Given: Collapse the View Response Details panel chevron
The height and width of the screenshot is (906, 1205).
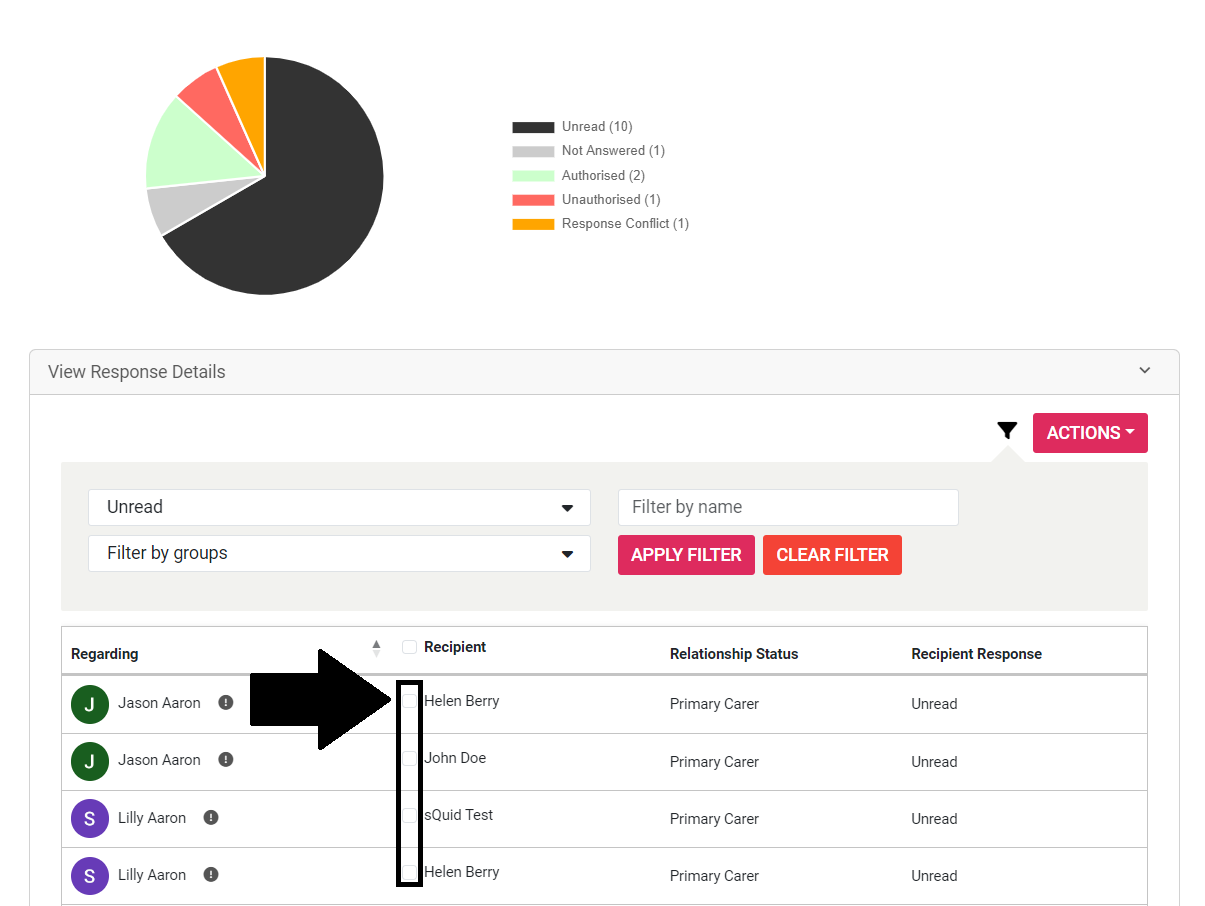Looking at the screenshot, I should coord(1145,371).
